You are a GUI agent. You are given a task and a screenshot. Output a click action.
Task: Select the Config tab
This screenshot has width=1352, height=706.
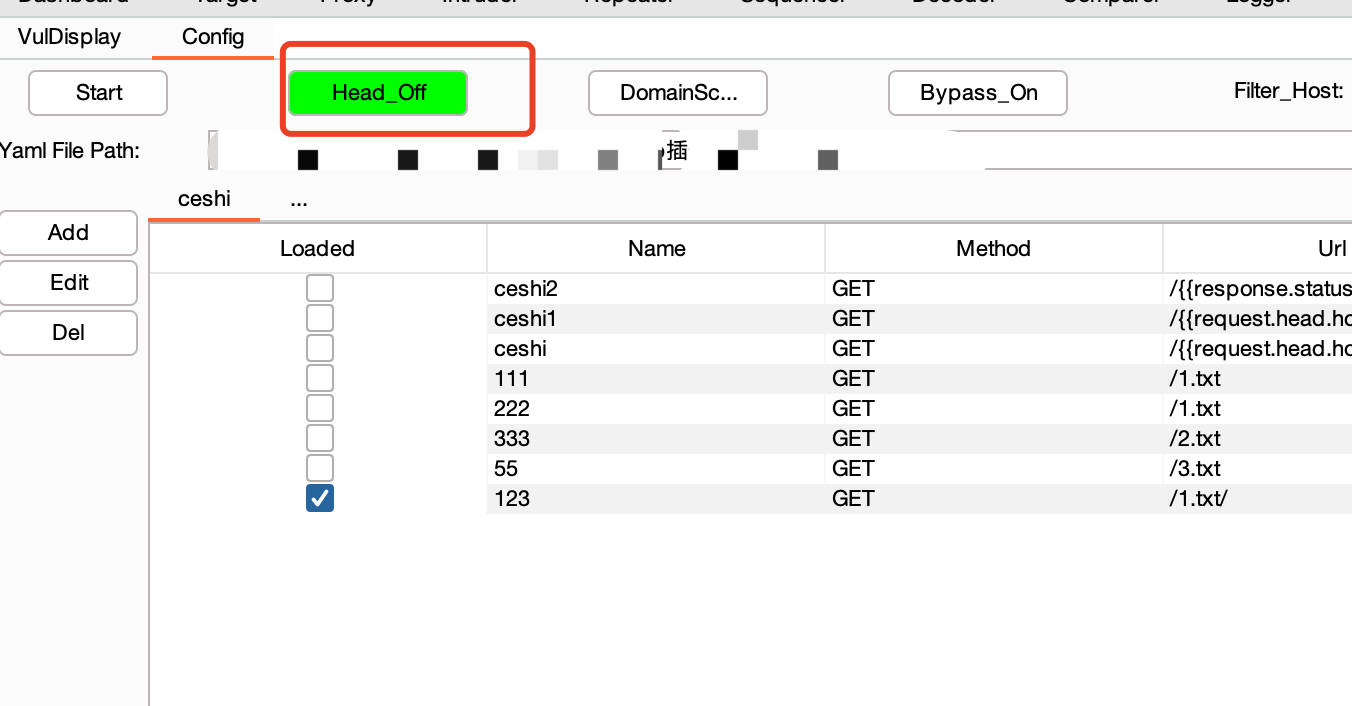click(212, 37)
